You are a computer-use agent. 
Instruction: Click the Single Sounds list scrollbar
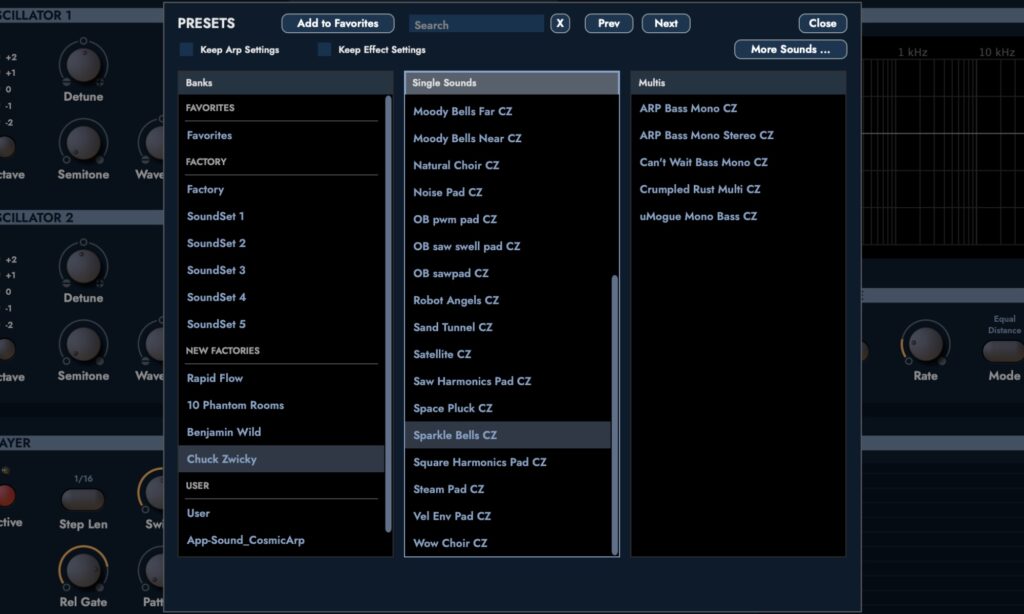pos(615,415)
